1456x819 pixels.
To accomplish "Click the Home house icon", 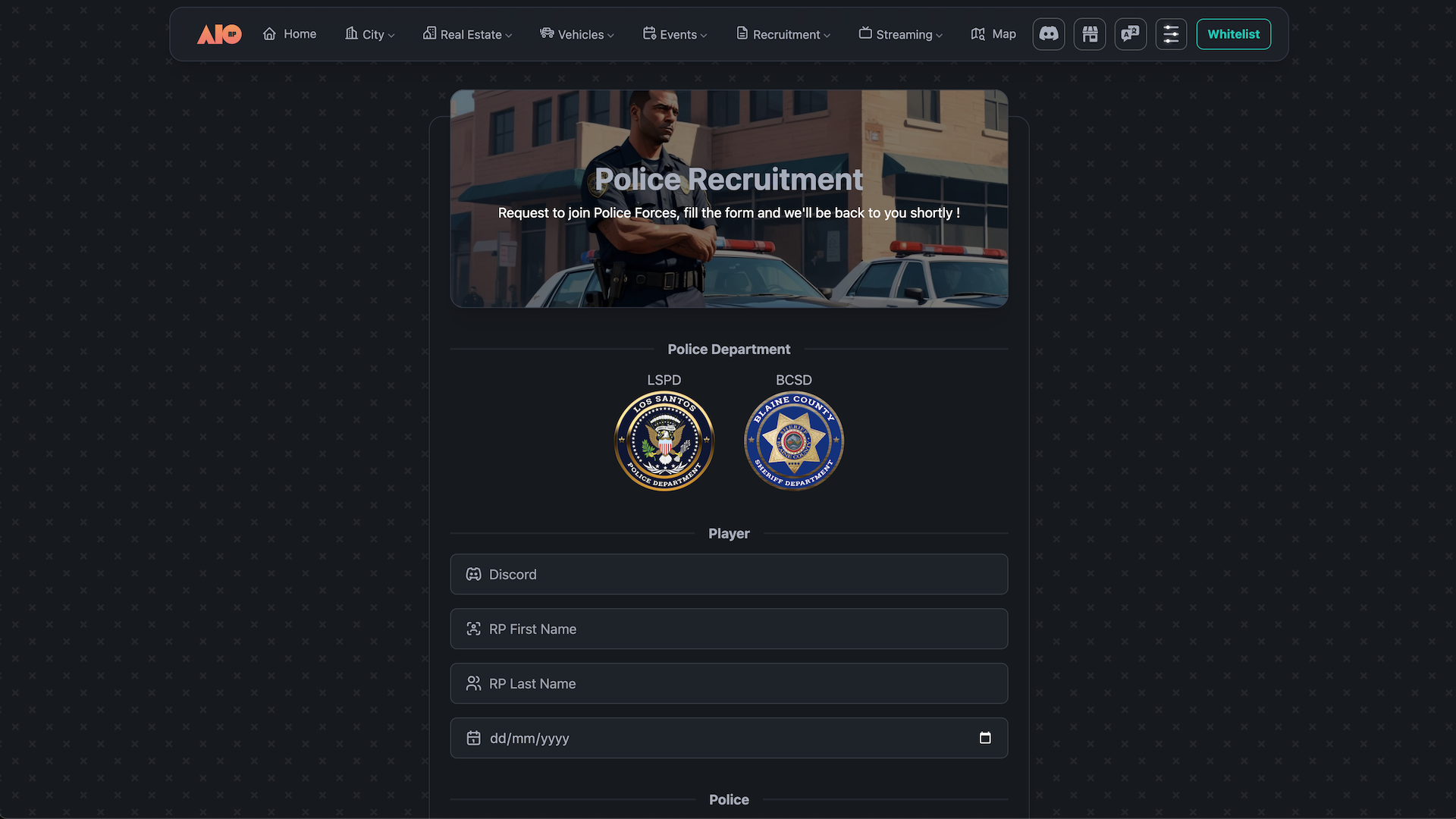I will click(269, 34).
